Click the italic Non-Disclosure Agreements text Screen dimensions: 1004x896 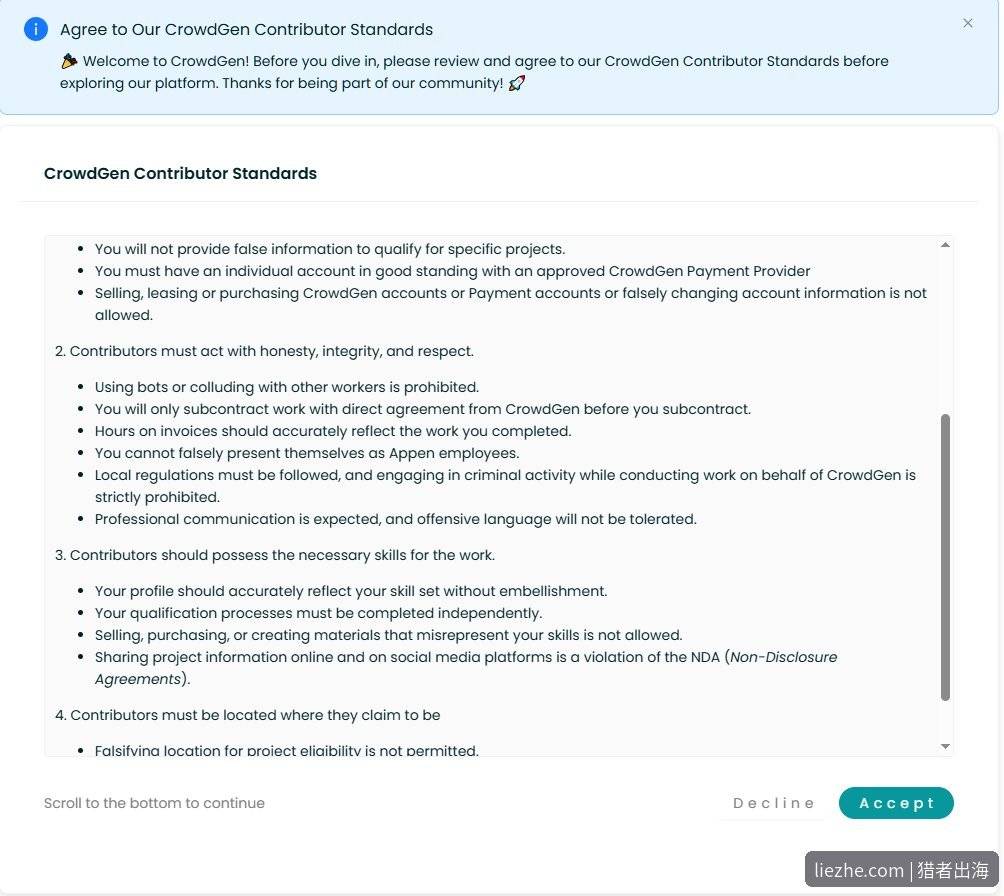click(466, 668)
